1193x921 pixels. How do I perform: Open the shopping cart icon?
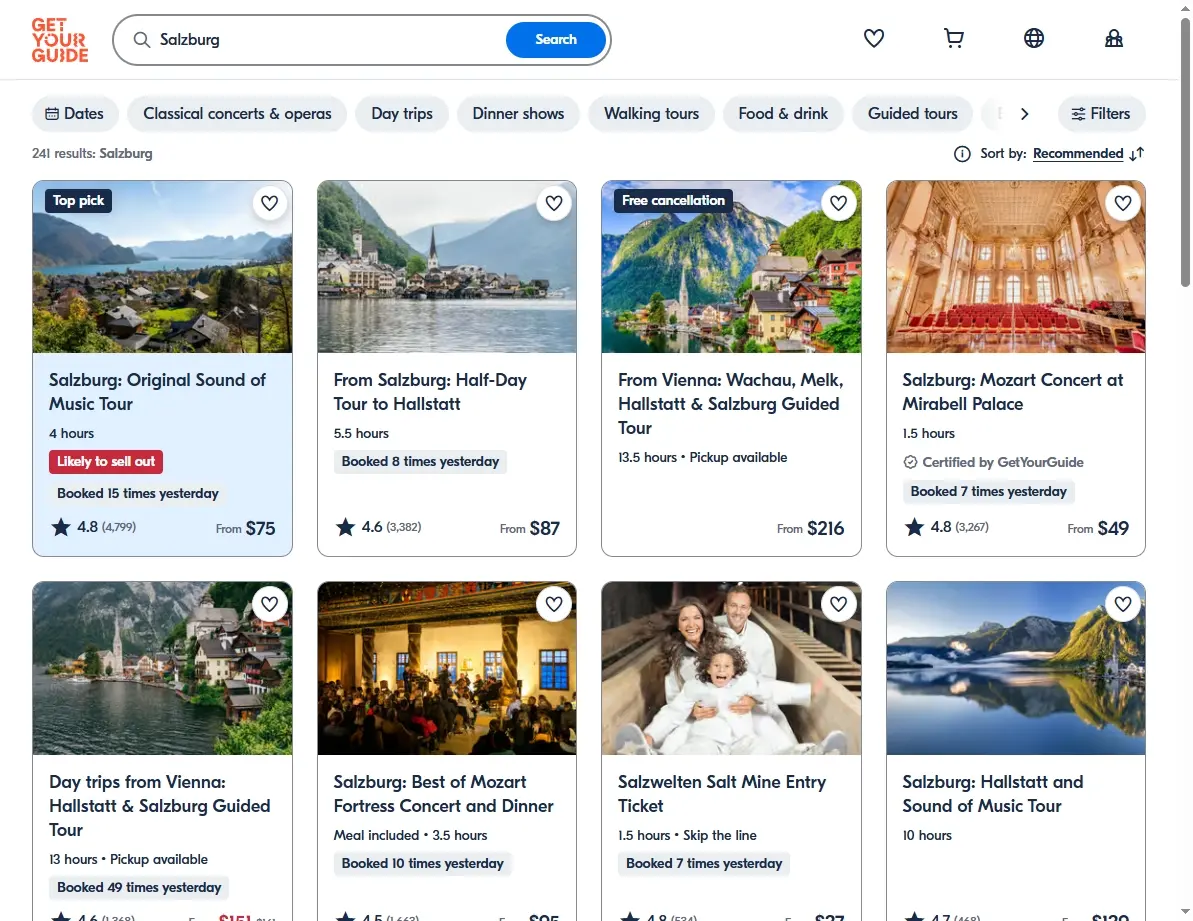coord(953,38)
